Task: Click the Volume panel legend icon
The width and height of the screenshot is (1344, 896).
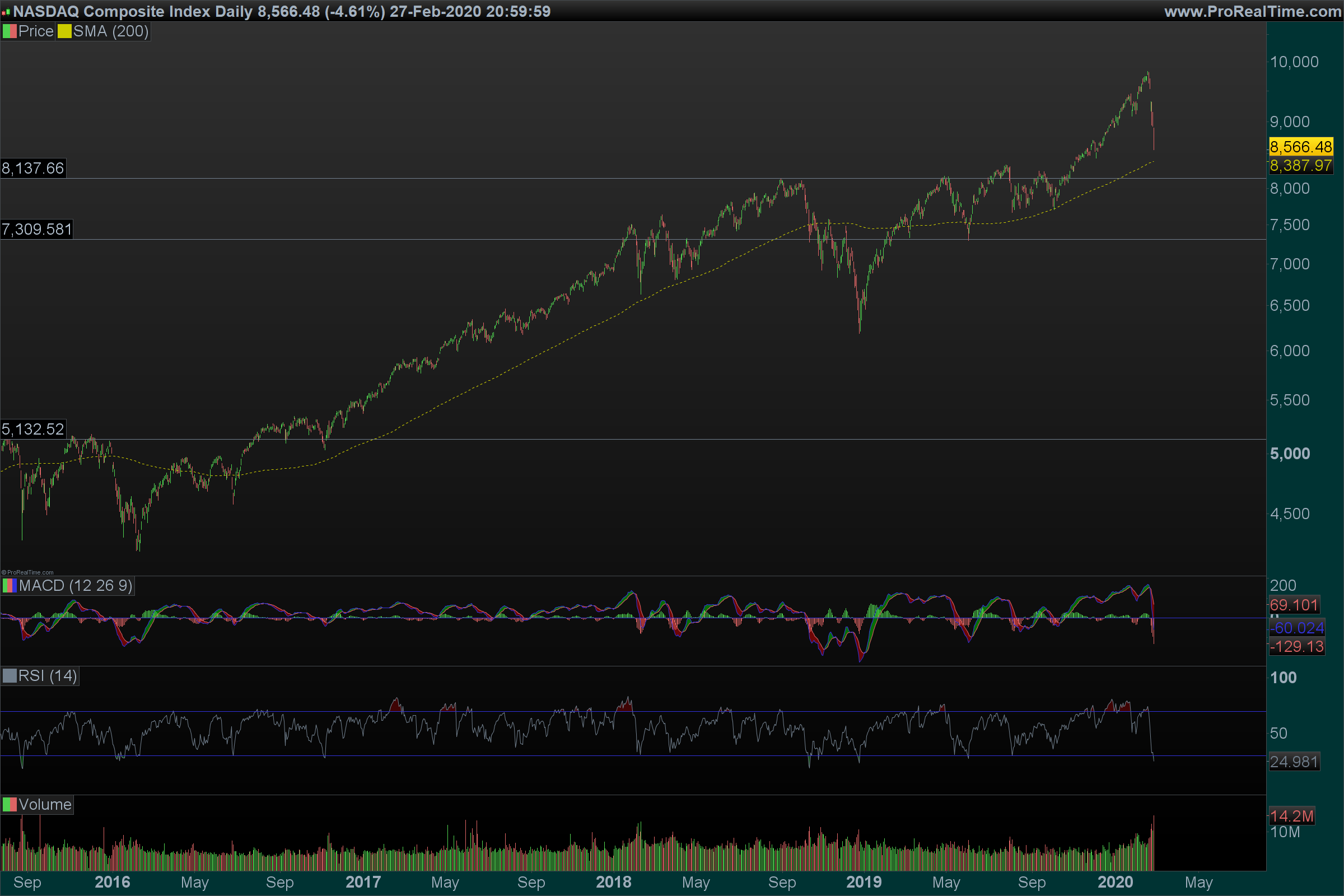Action: (x=9, y=805)
